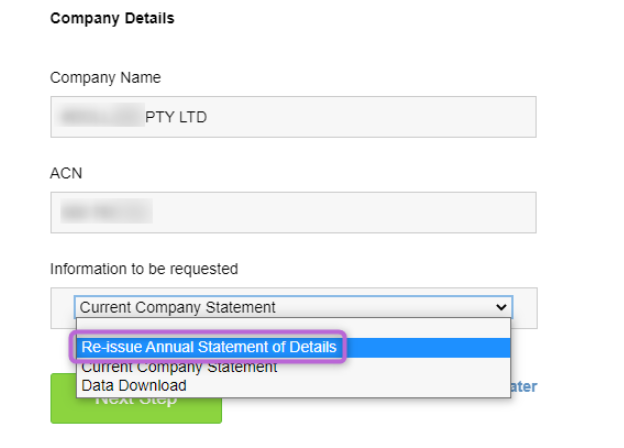Click the ACN field label
Image resolution: width=624 pixels, height=448 pixels.
point(66,173)
